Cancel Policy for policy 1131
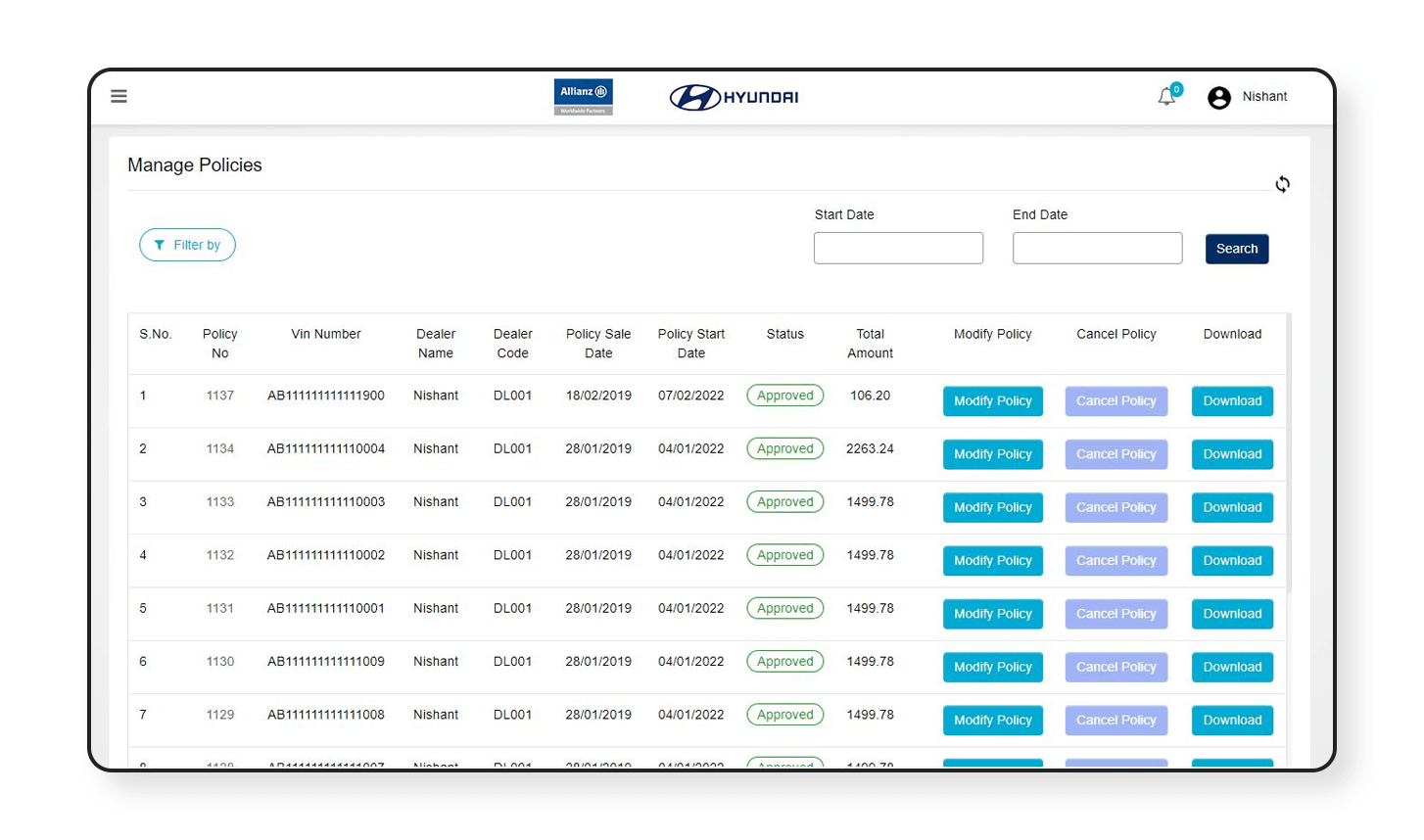This screenshot has width=1424, height=840. pyautogui.click(x=1116, y=614)
